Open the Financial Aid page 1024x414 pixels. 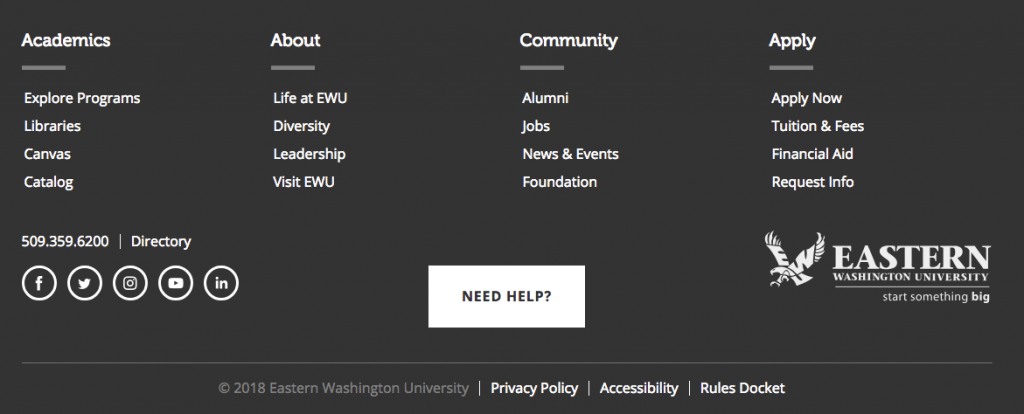click(812, 154)
